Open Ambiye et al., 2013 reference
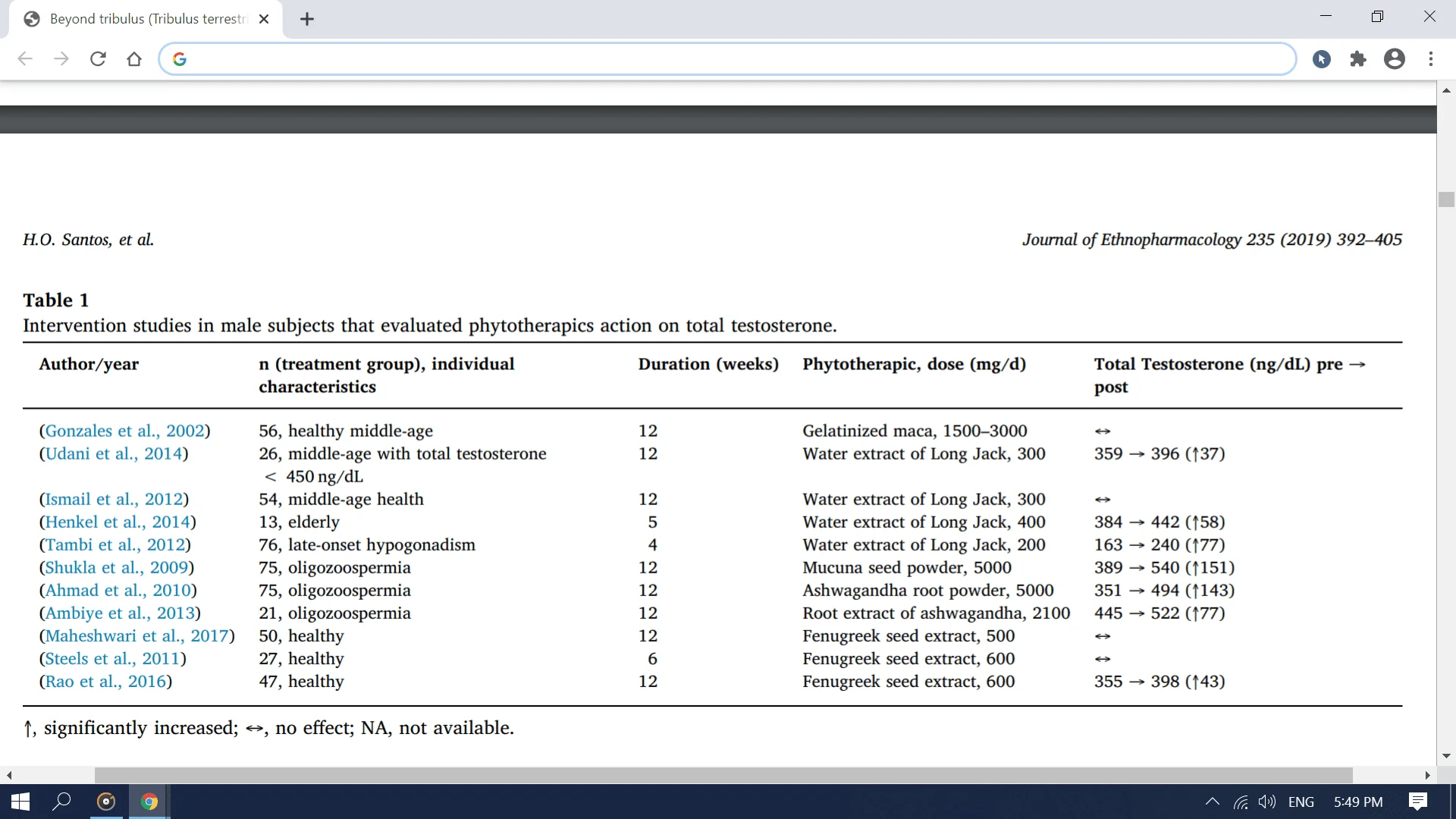This screenshot has height=819, width=1456. coord(120,613)
